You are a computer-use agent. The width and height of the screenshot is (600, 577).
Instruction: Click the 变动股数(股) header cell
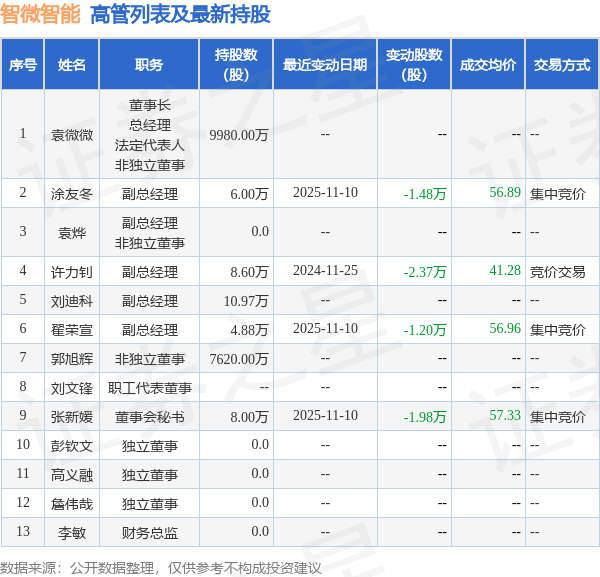(x=414, y=64)
